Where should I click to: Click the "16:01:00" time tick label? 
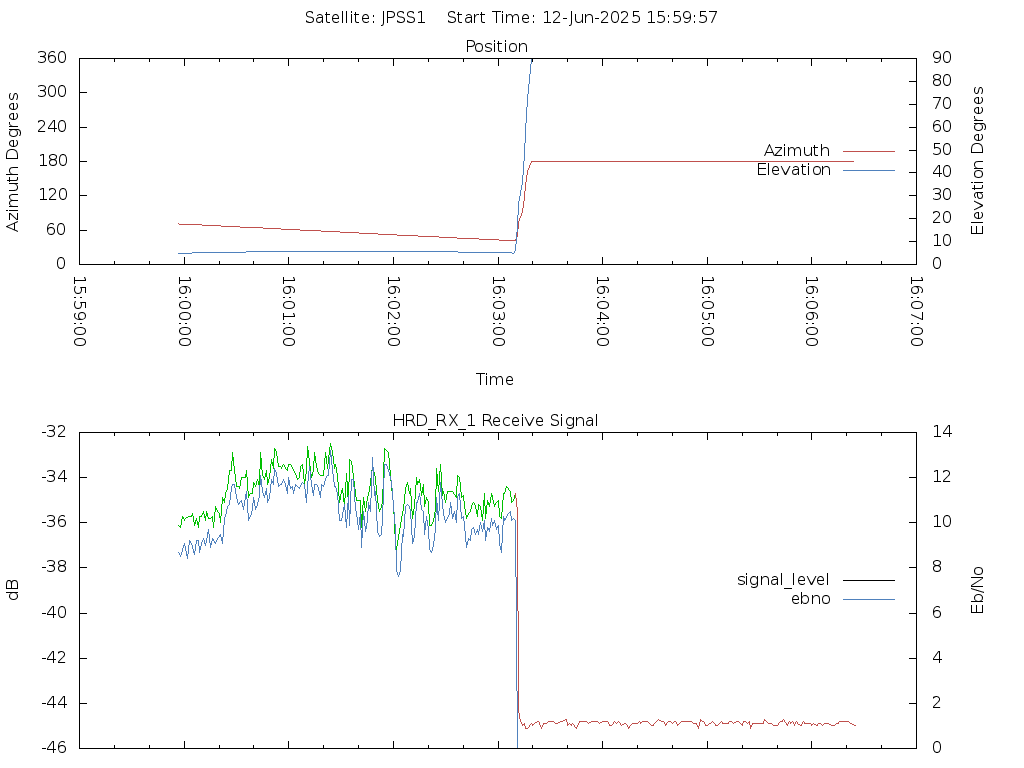pyautogui.click(x=289, y=312)
